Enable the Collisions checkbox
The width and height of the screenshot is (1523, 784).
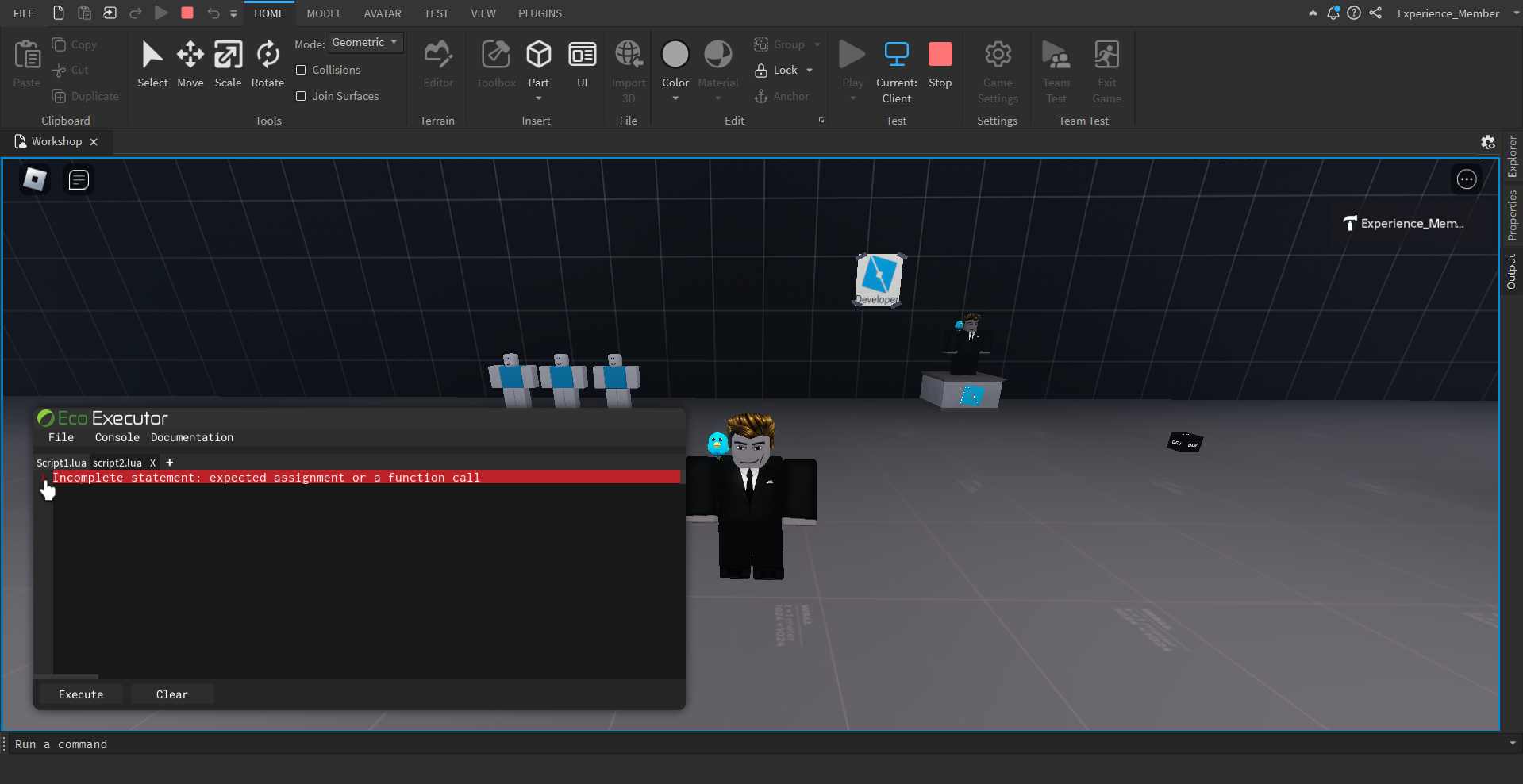(301, 71)
